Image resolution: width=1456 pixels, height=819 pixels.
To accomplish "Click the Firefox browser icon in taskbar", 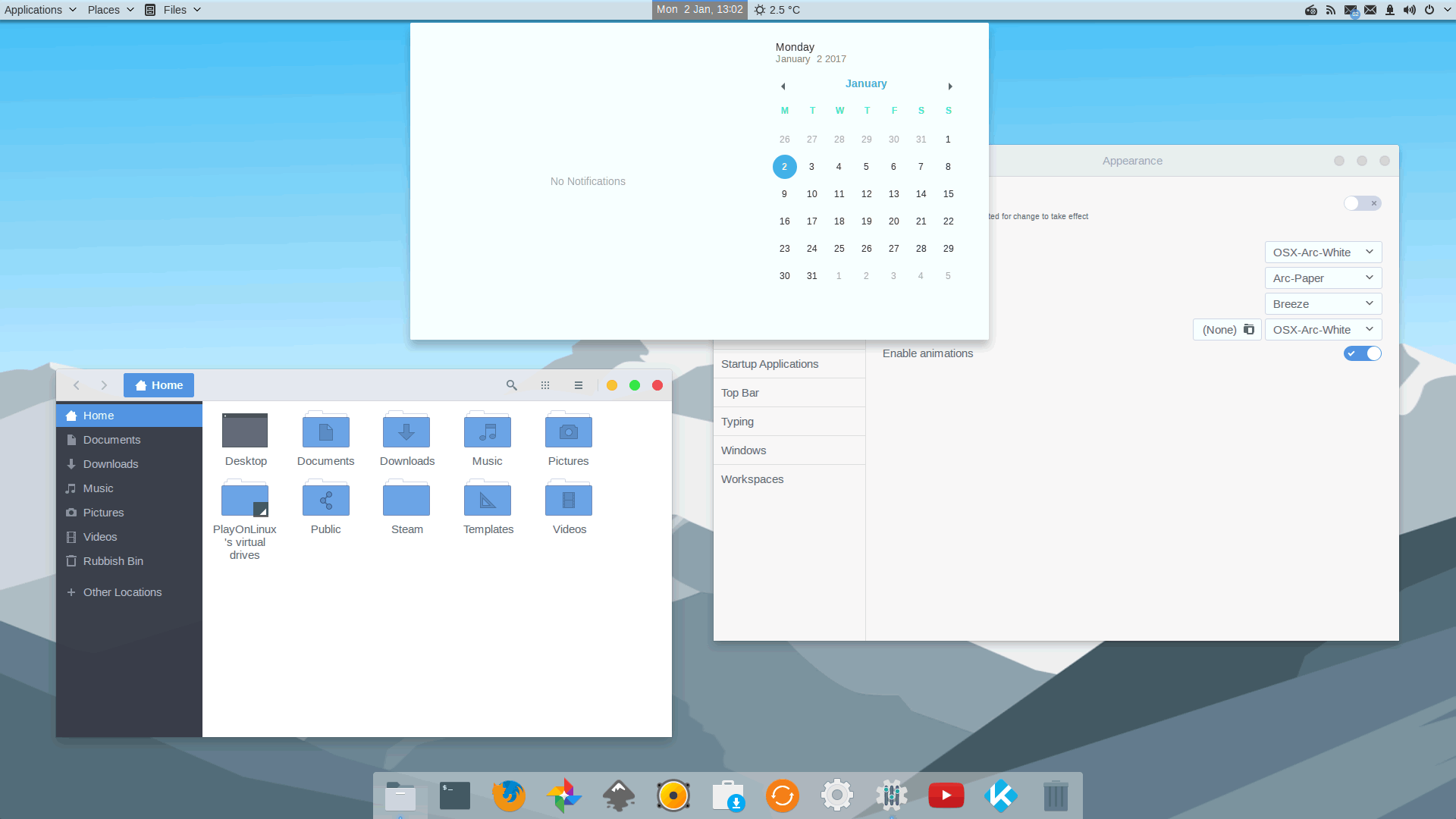I will tap(509, 795).
